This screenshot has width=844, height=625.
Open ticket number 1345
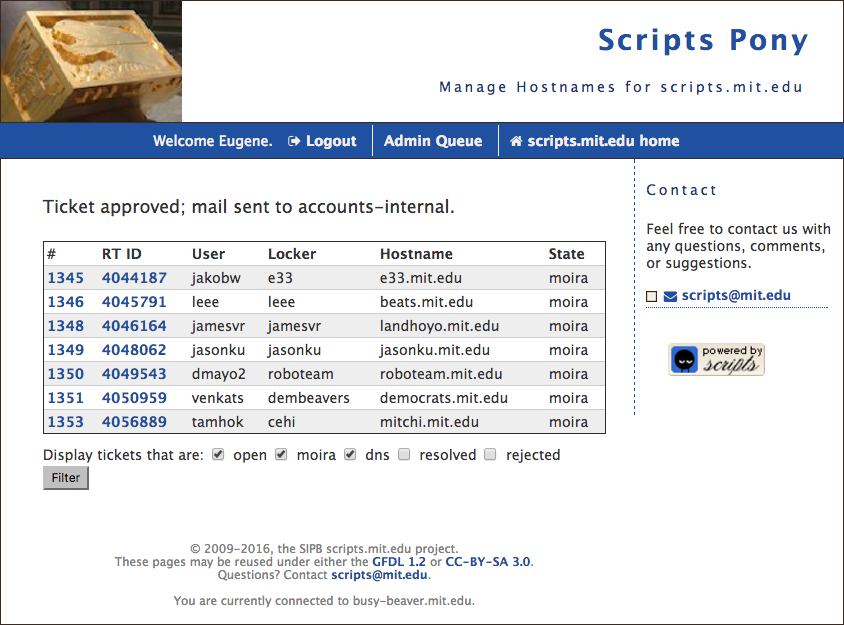(x=65, y=278)
